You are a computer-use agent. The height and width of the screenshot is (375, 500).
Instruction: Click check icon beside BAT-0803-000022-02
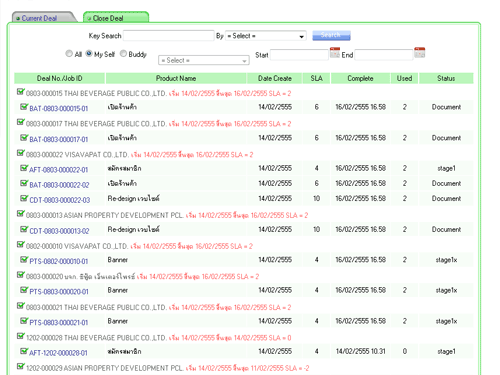coord(24,183)
